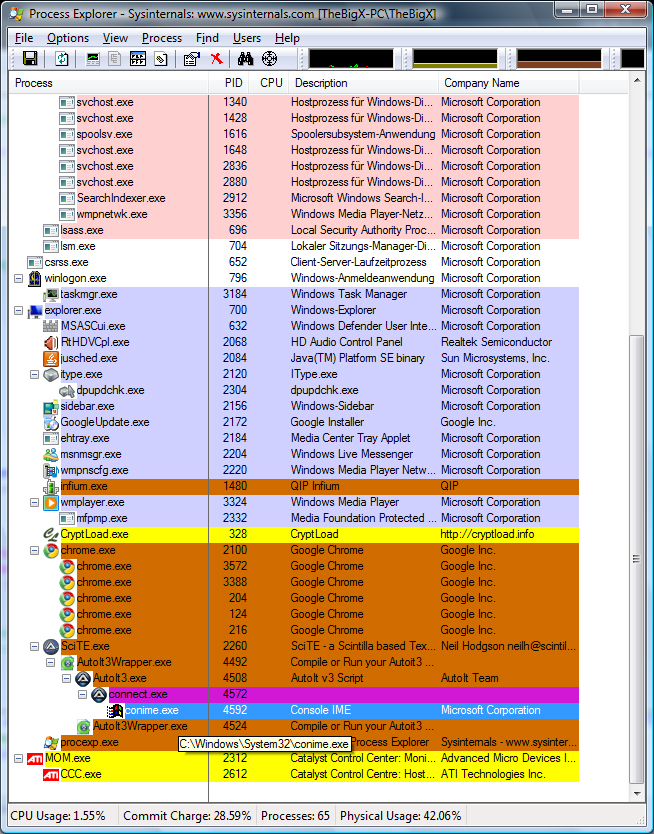The width and height of the screenshot is (654, 834).
Task: Click the ATI icon beside CCC.exe
Action: coord(51,774)
